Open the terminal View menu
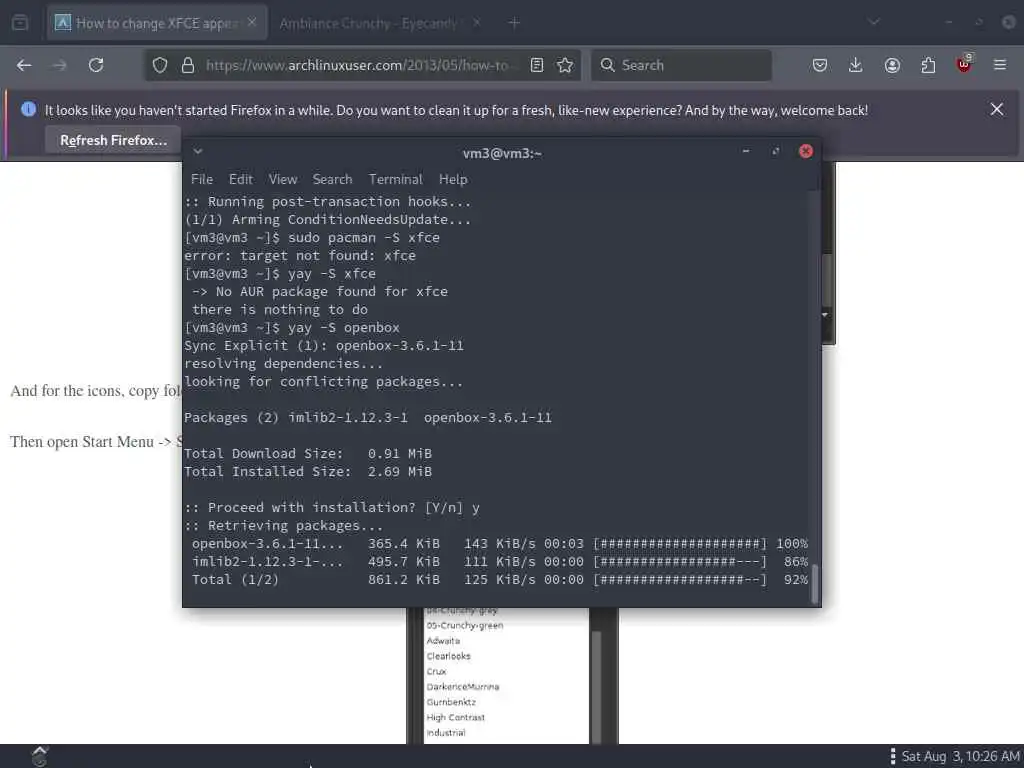This screenshot has height=768, width=1024. [x=283, y=179]
